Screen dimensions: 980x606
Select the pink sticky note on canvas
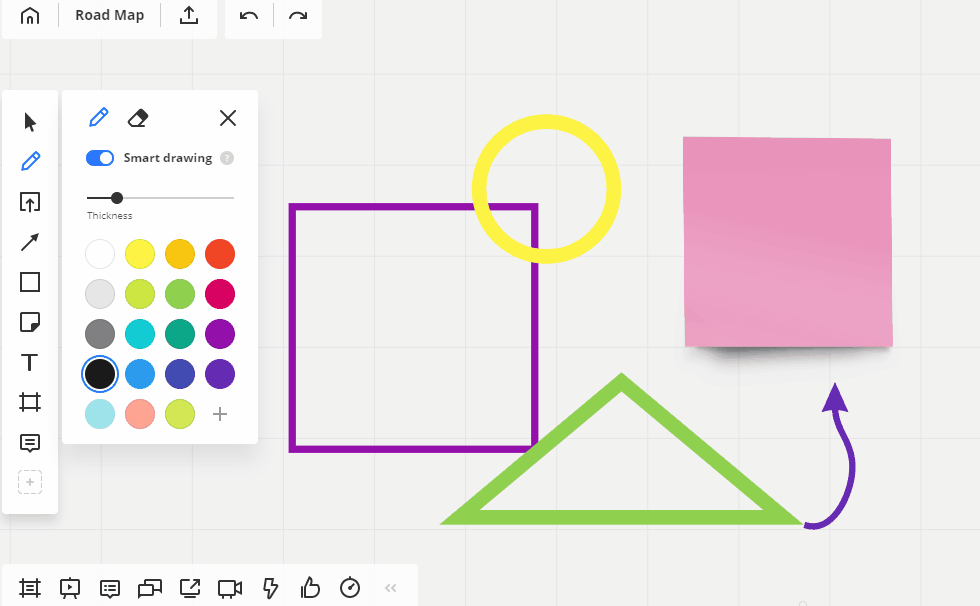coord(787,242)
